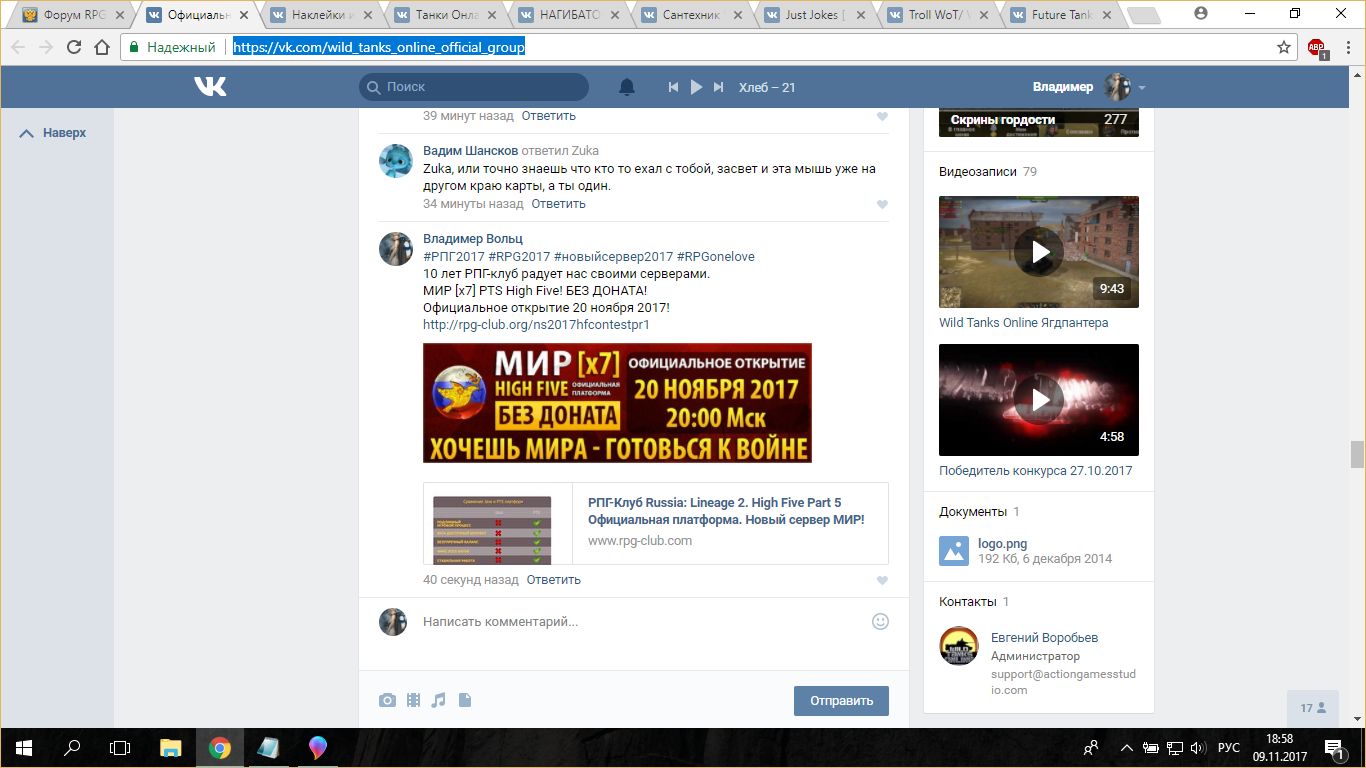Like Вадим Шансков's comment with heart
The image size is (1366, 768).
tap(882, 204)
